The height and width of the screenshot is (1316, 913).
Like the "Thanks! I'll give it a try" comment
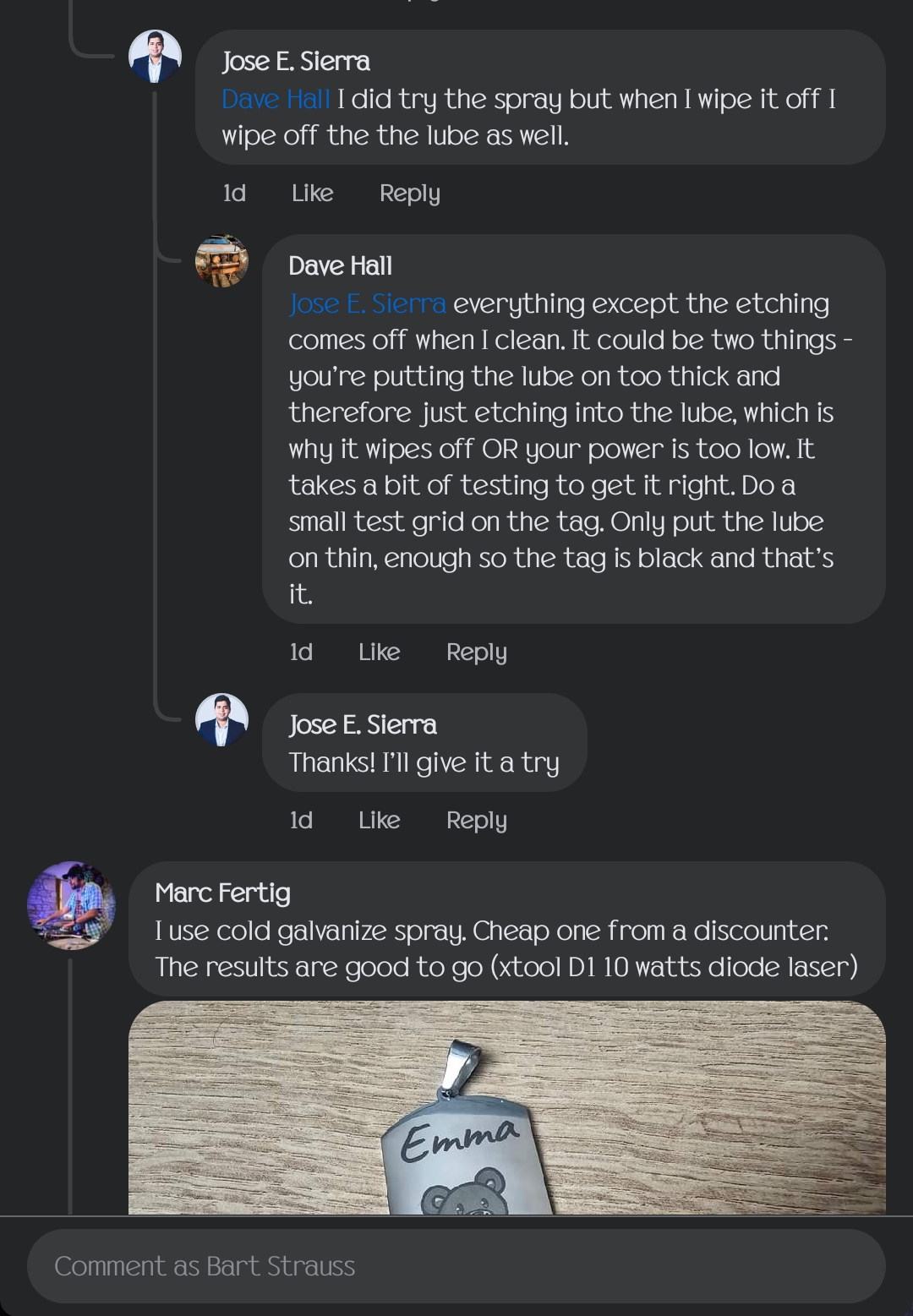click(x=380, y=821)
